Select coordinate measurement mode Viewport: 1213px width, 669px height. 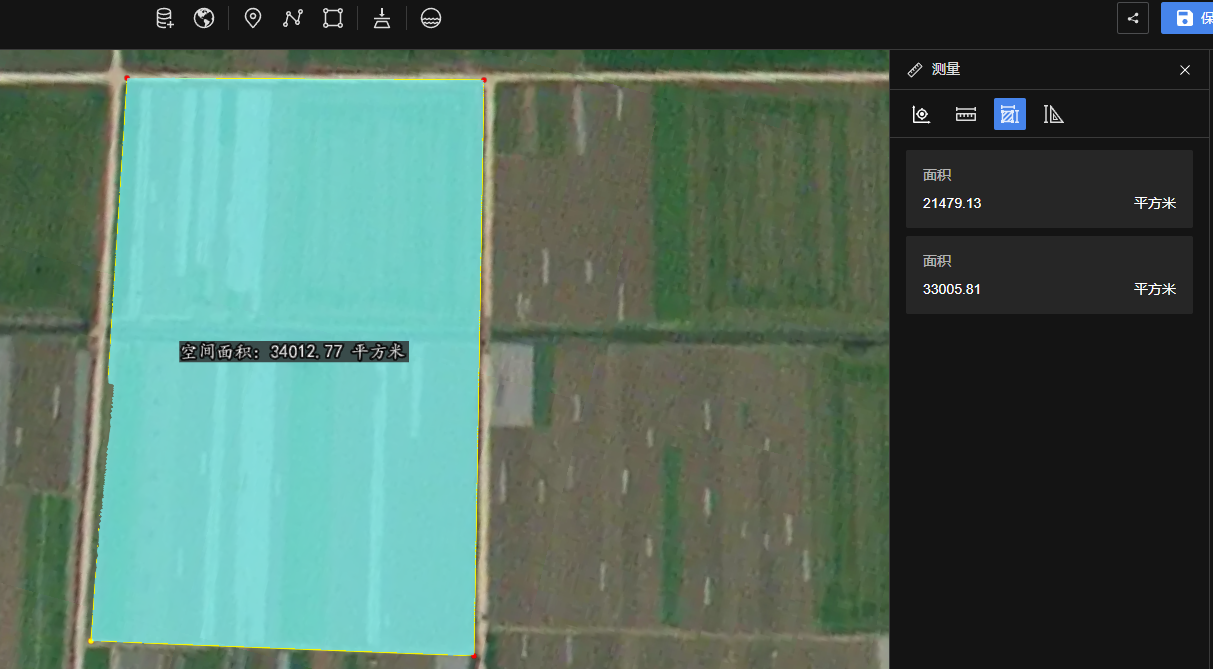[x=922, y=114]
